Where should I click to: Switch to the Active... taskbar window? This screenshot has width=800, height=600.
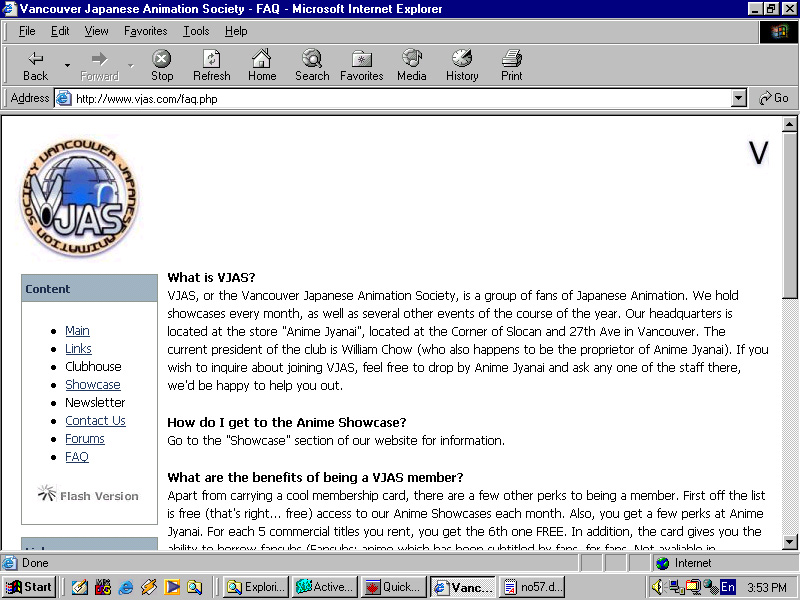point(325,587)
